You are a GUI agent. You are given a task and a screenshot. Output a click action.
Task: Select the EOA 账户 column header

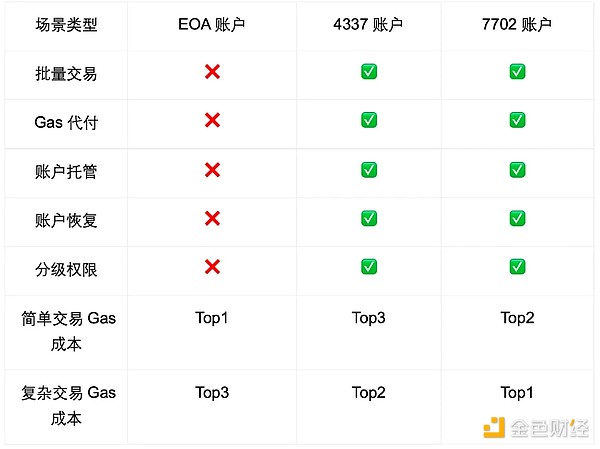tap(212, 24)
